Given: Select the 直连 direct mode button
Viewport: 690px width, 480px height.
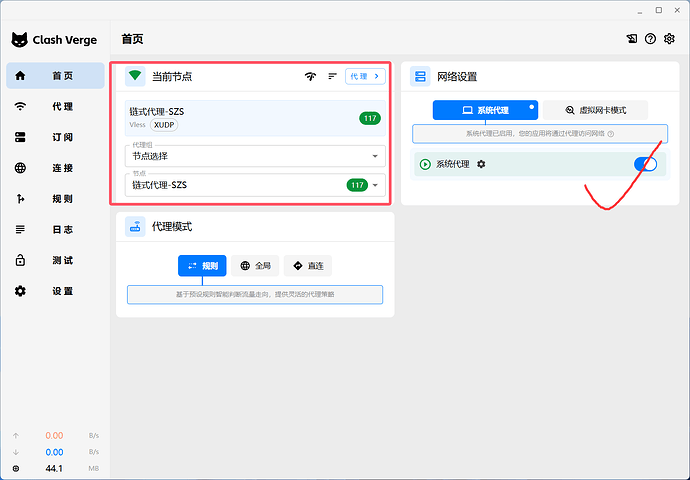Looking at the screenshot, I should (x=308, y=266).
